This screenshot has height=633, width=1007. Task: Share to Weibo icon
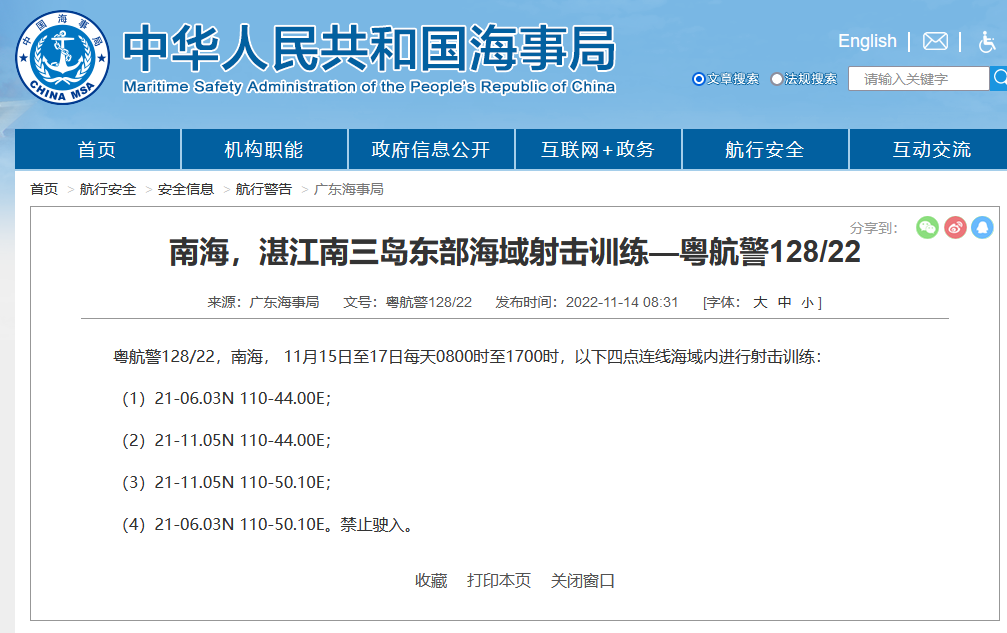[955, 227]
